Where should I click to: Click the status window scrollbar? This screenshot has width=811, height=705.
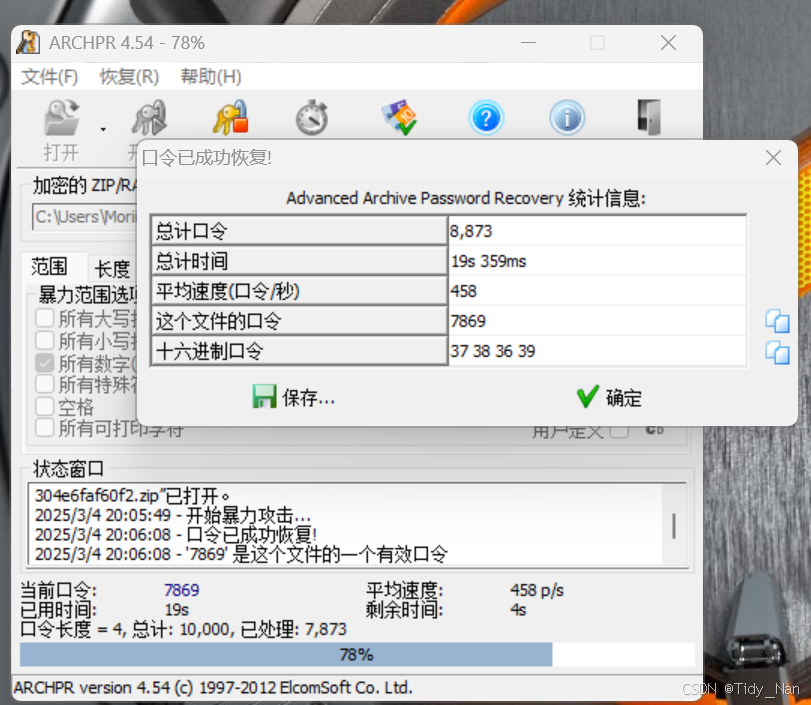tap(674, 524)
